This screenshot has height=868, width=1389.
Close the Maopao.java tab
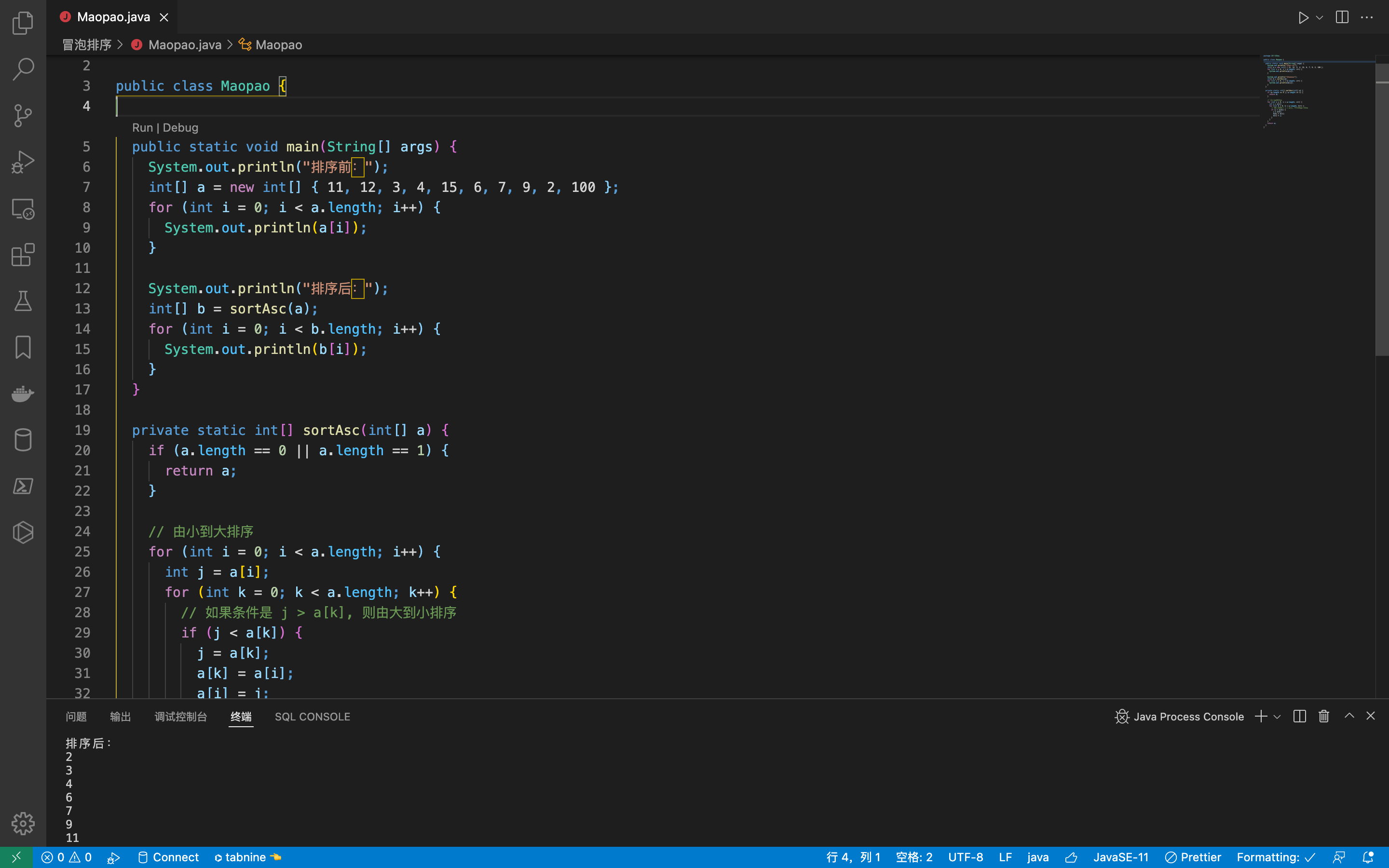(x=164, y=18)
